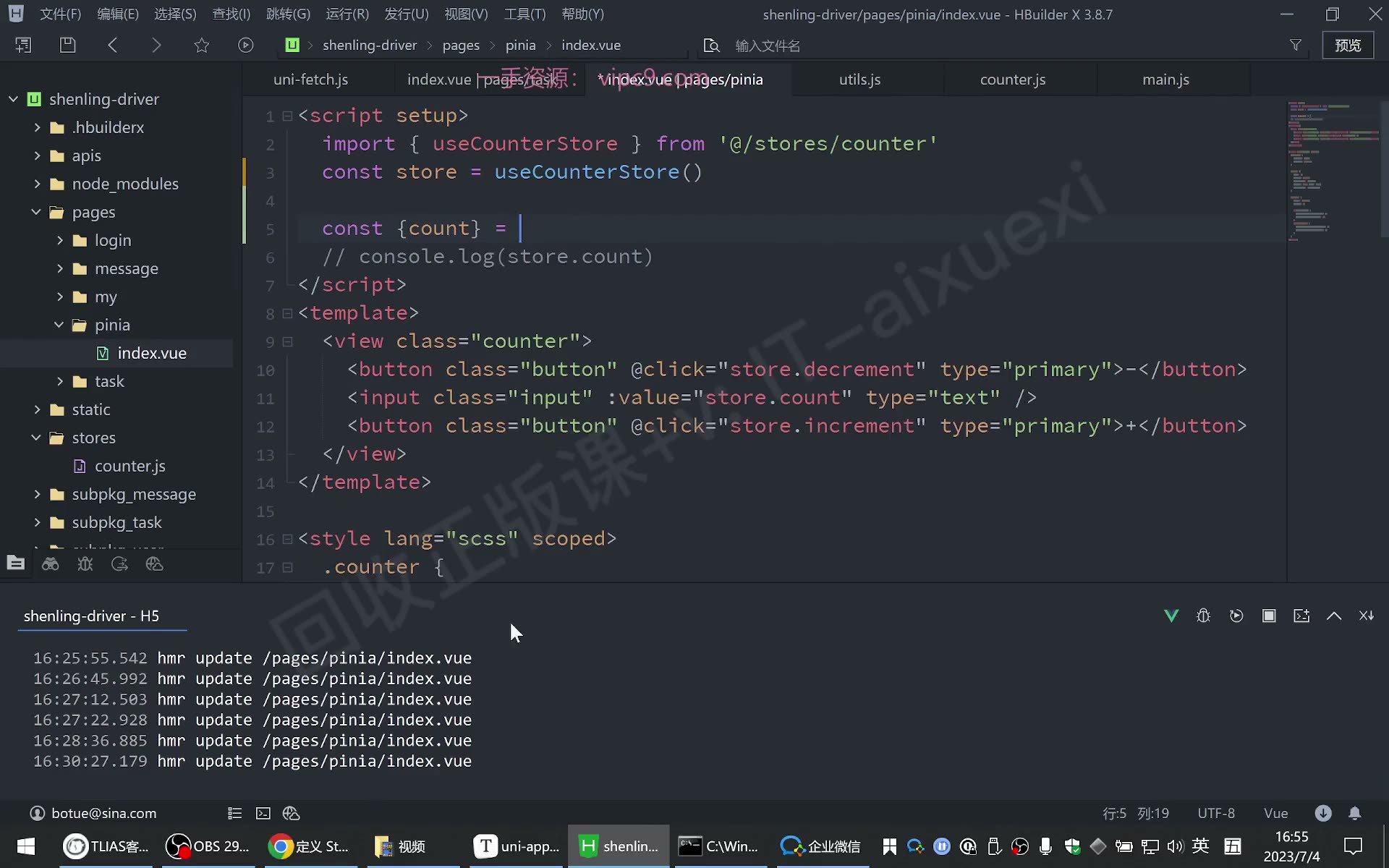Screen dimensions: 1389x868
Task: Toggle fold on line 8 template tag
Action: 287,313
